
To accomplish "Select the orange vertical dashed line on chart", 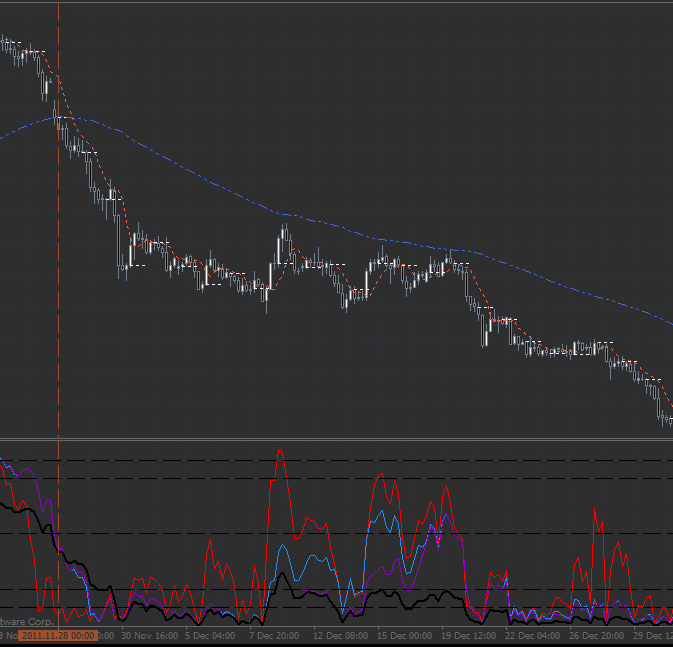I will (x=59, y=300).
